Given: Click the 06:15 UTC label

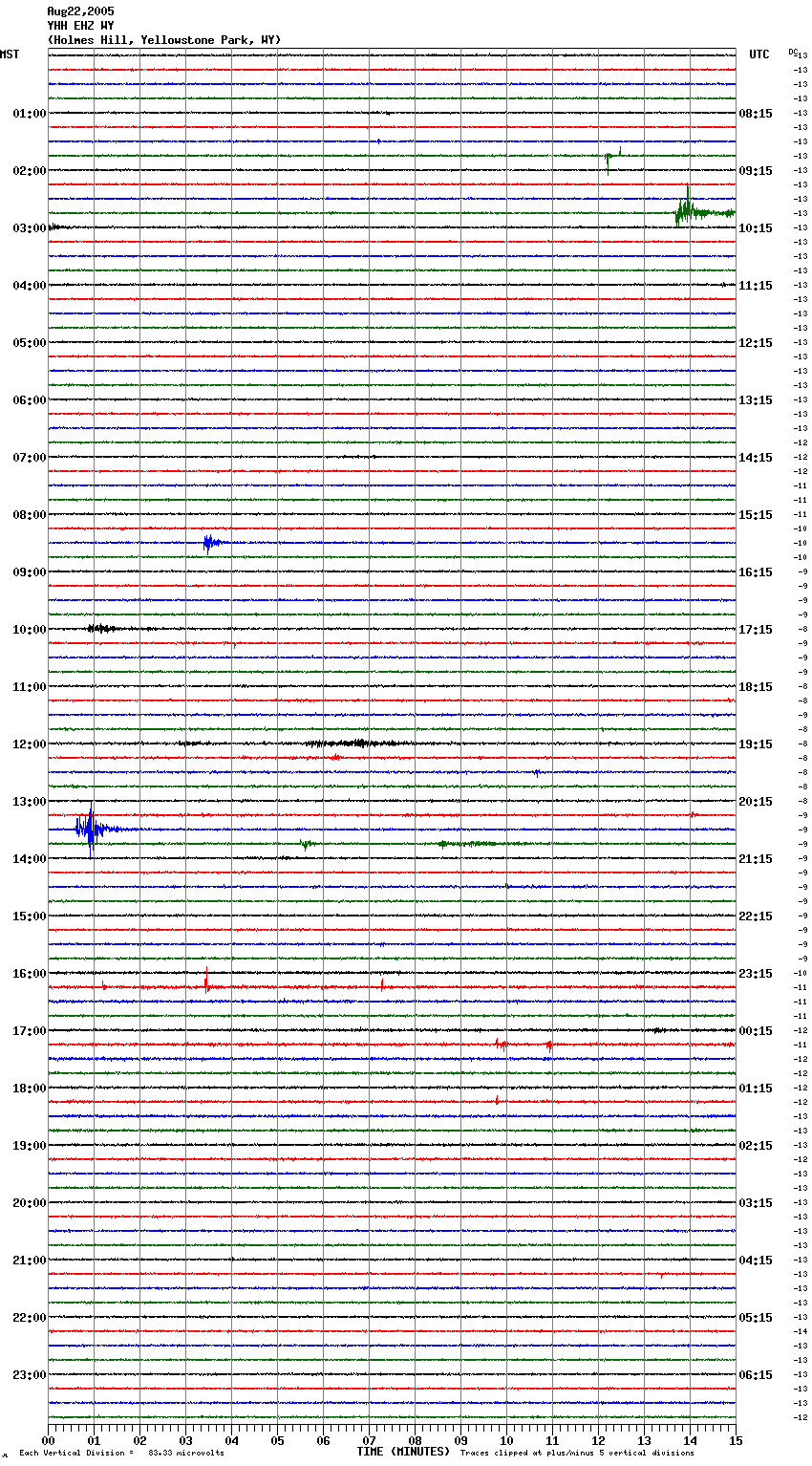Looking at the screenshot, I should click(756, 1375).
